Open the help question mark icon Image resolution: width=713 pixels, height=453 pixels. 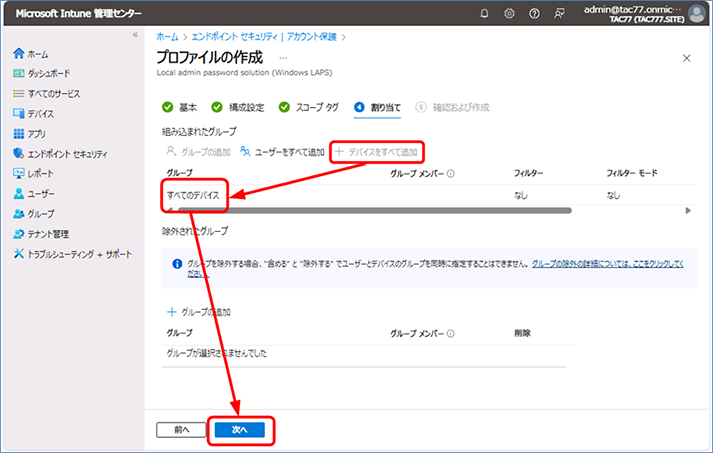point(534,14)
